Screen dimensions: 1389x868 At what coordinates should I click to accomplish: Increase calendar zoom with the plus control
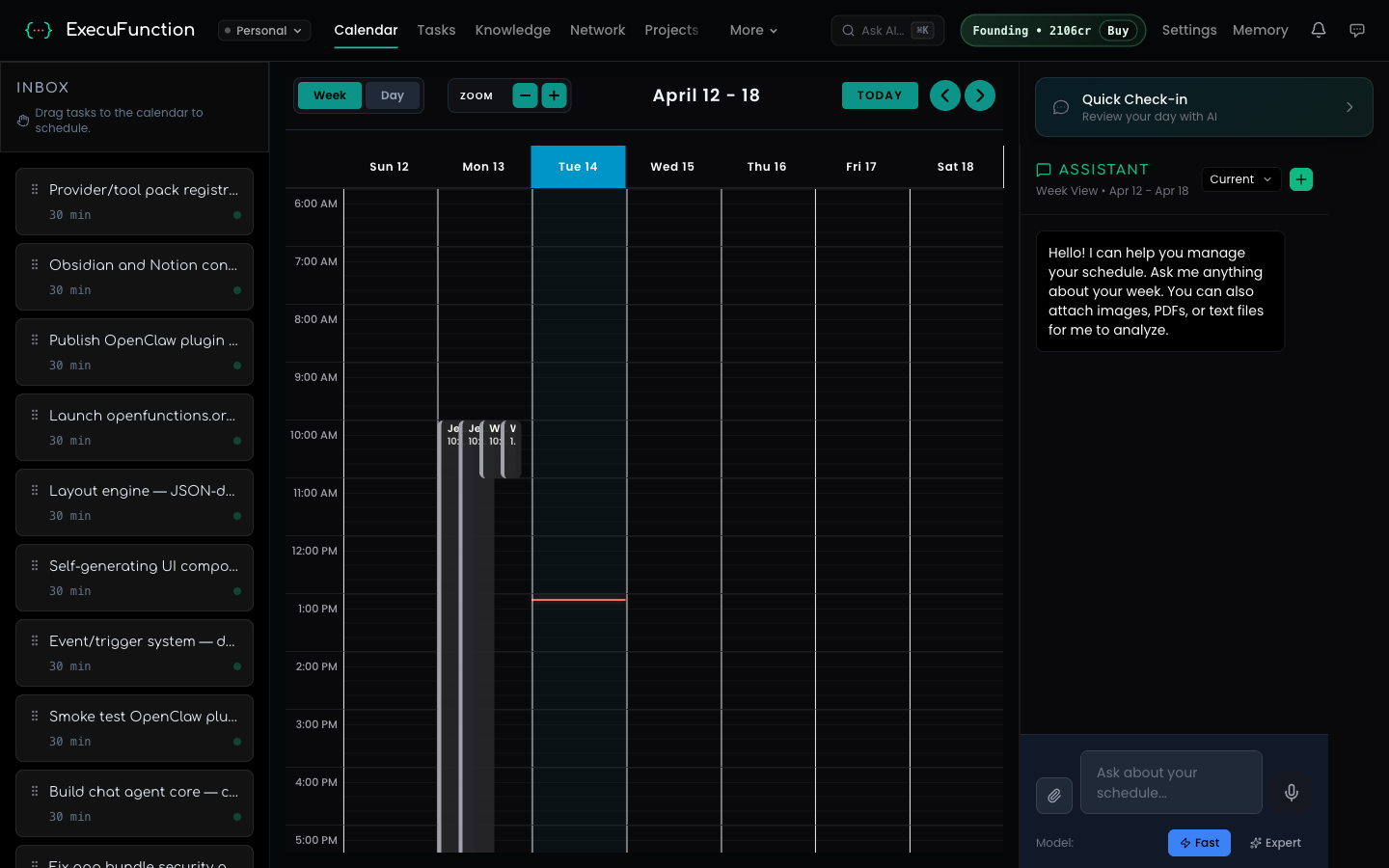coord(554,95)
